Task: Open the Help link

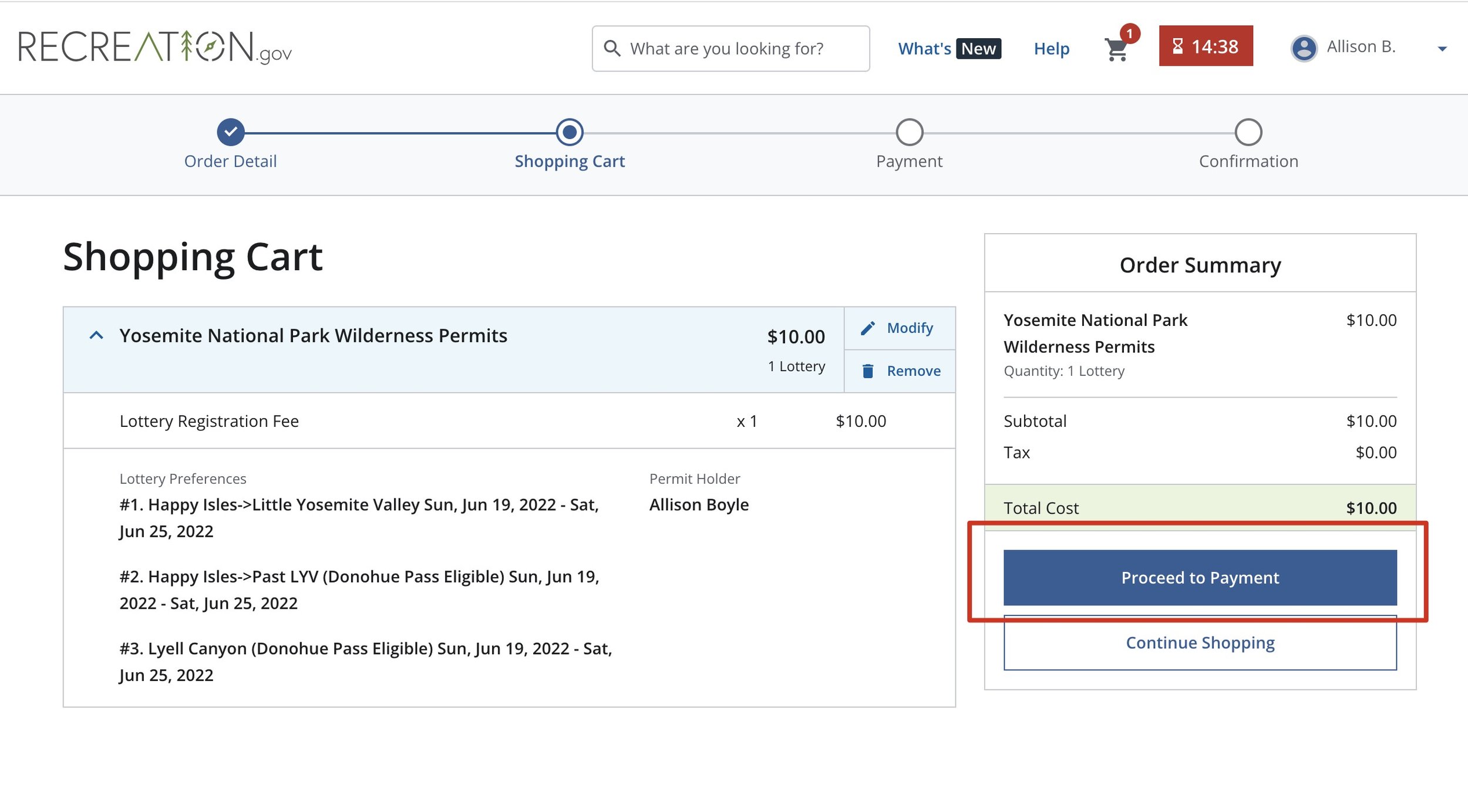Action: [x=1051, y=49]
